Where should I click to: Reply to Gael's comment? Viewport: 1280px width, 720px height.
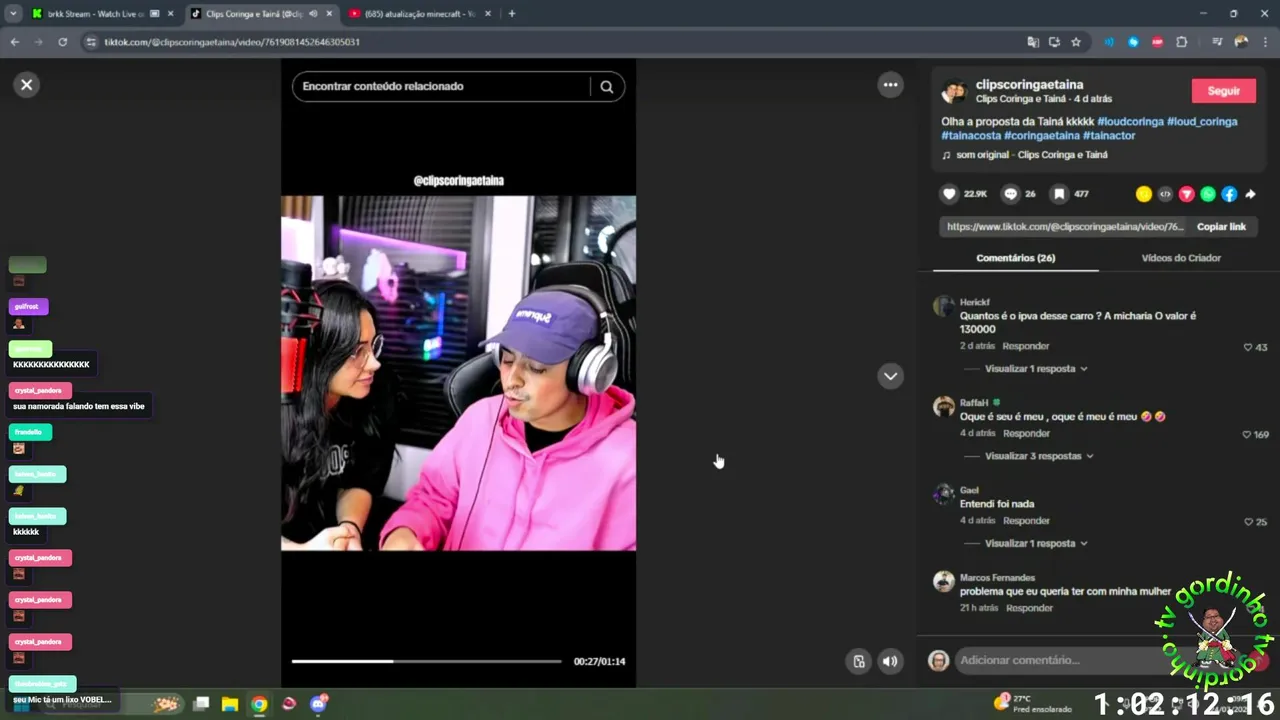click(x=1026, y=521)
